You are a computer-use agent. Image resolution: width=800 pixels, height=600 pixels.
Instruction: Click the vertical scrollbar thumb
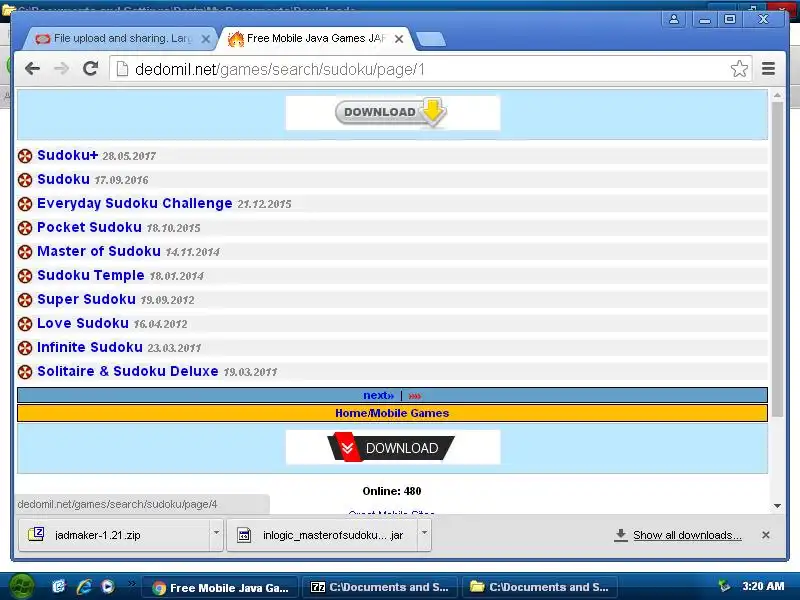[777, 259]
